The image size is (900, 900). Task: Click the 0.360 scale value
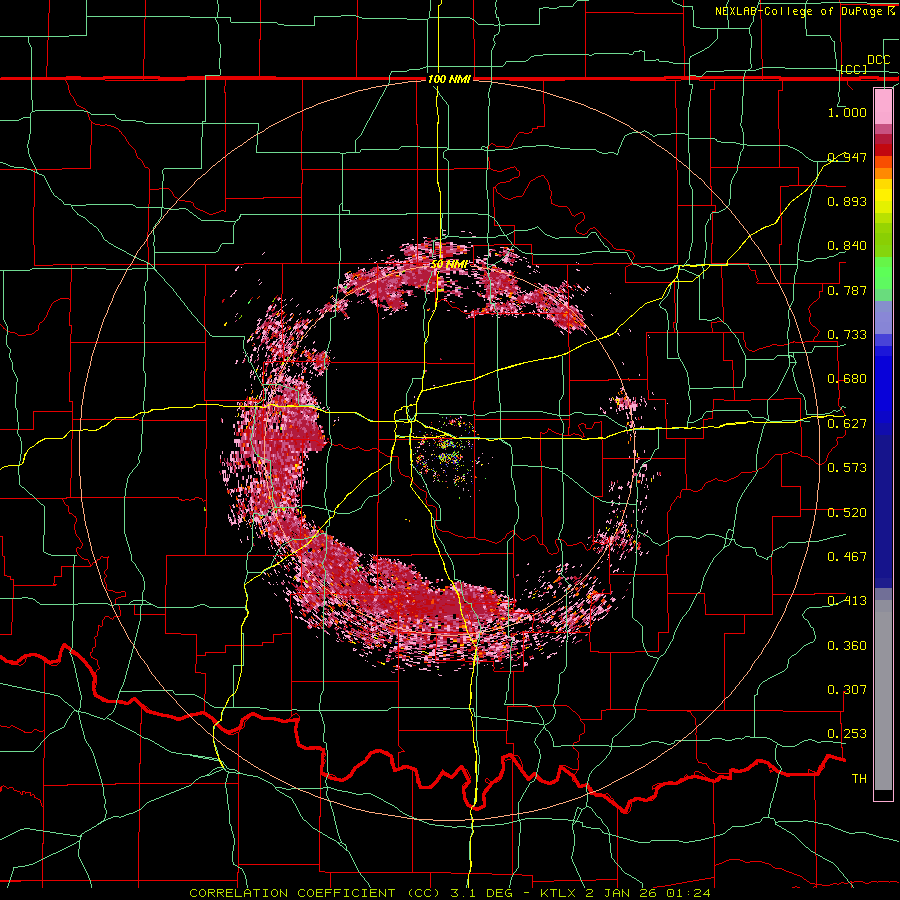pos(847,645)
